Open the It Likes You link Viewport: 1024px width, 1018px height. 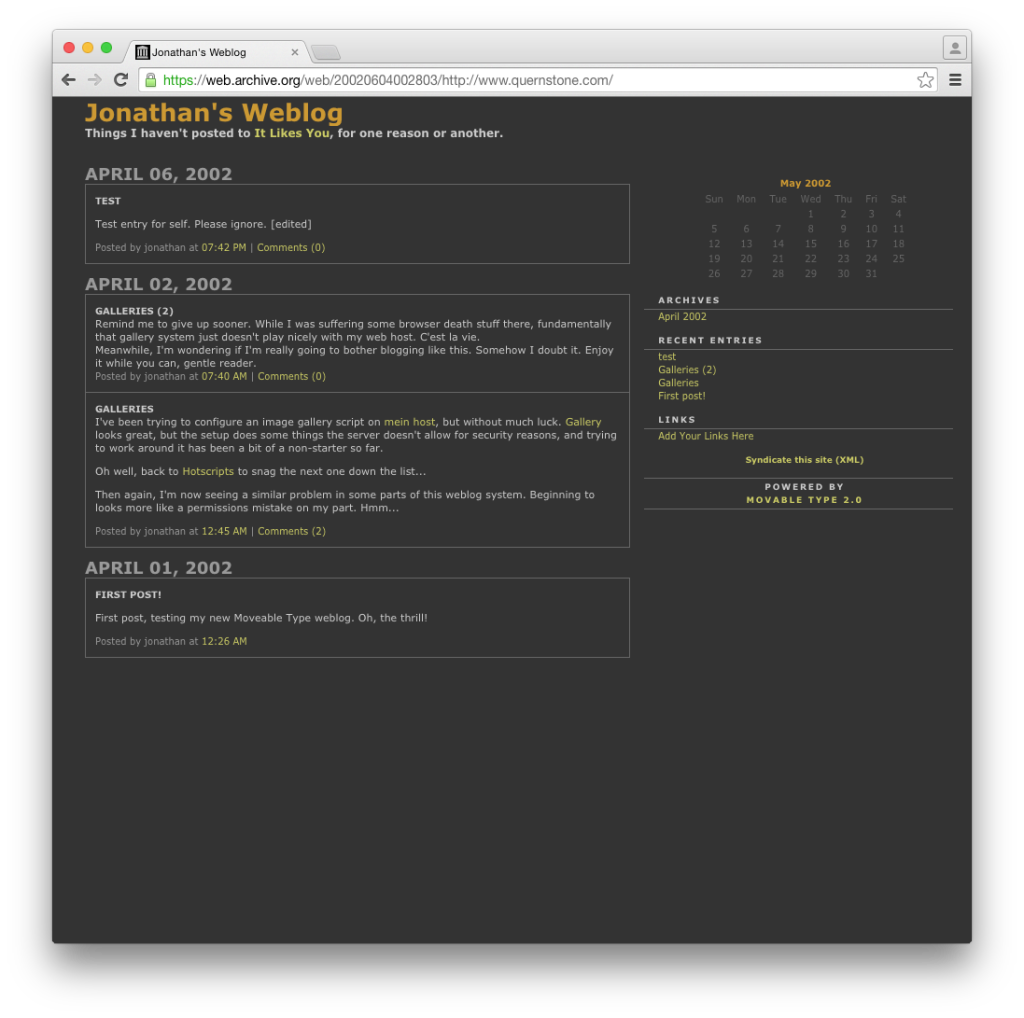(x=293, y=133)
